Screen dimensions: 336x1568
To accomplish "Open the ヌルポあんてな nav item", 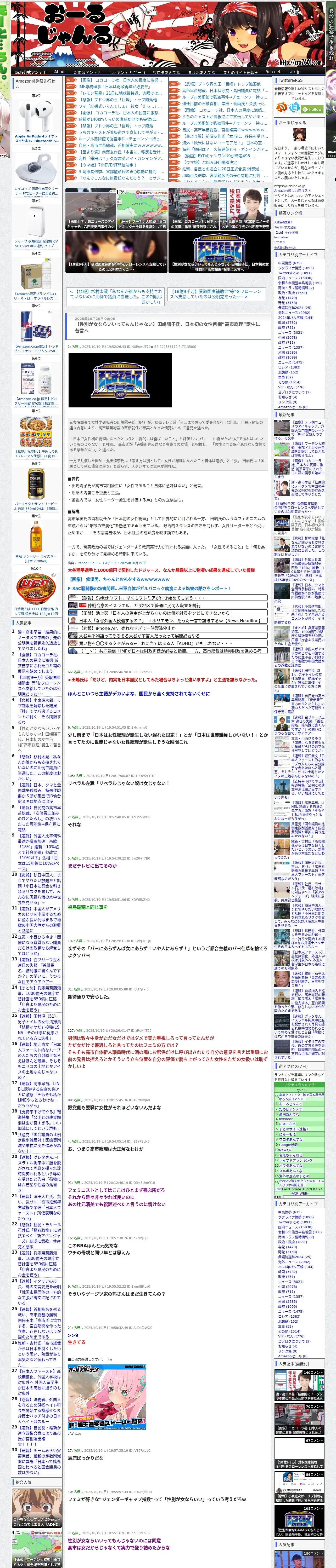I will (201, 72).
